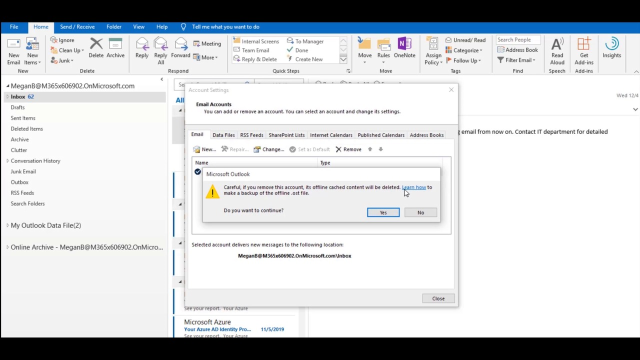Toggle Unread/Read status
Screen dimensions: 640x360
(466, 40)
